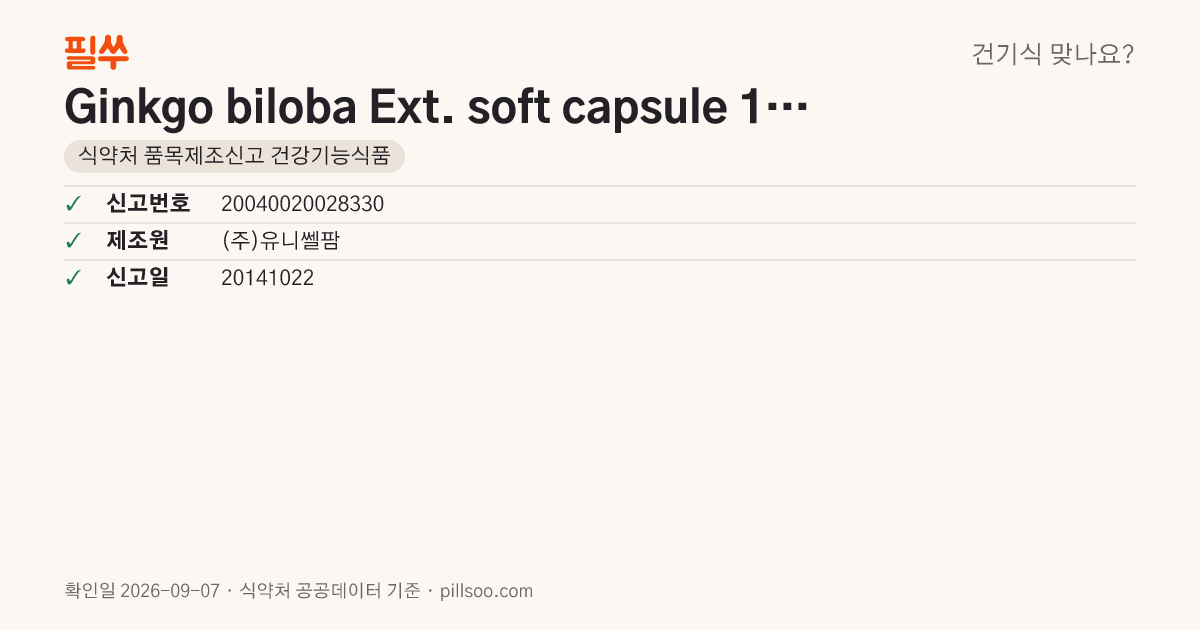Screen dimensions: 1200x630
Task: Click 식약처 공공데이터 기준 footer text
Action: coord(330,591)
